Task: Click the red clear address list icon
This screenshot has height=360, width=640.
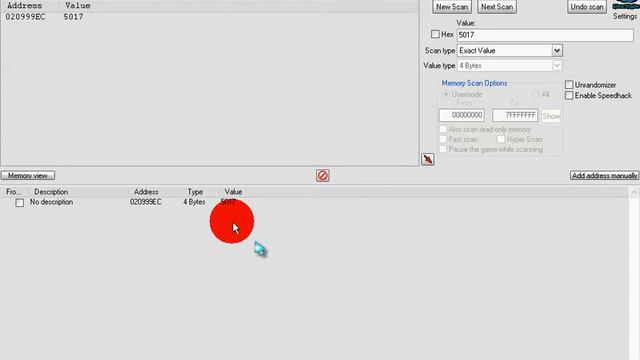Action: click(322, 176)
